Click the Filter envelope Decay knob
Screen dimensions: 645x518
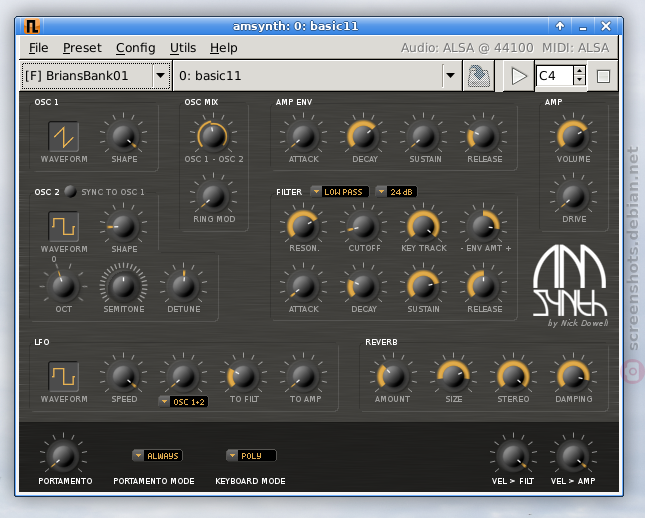click(363, 286)
